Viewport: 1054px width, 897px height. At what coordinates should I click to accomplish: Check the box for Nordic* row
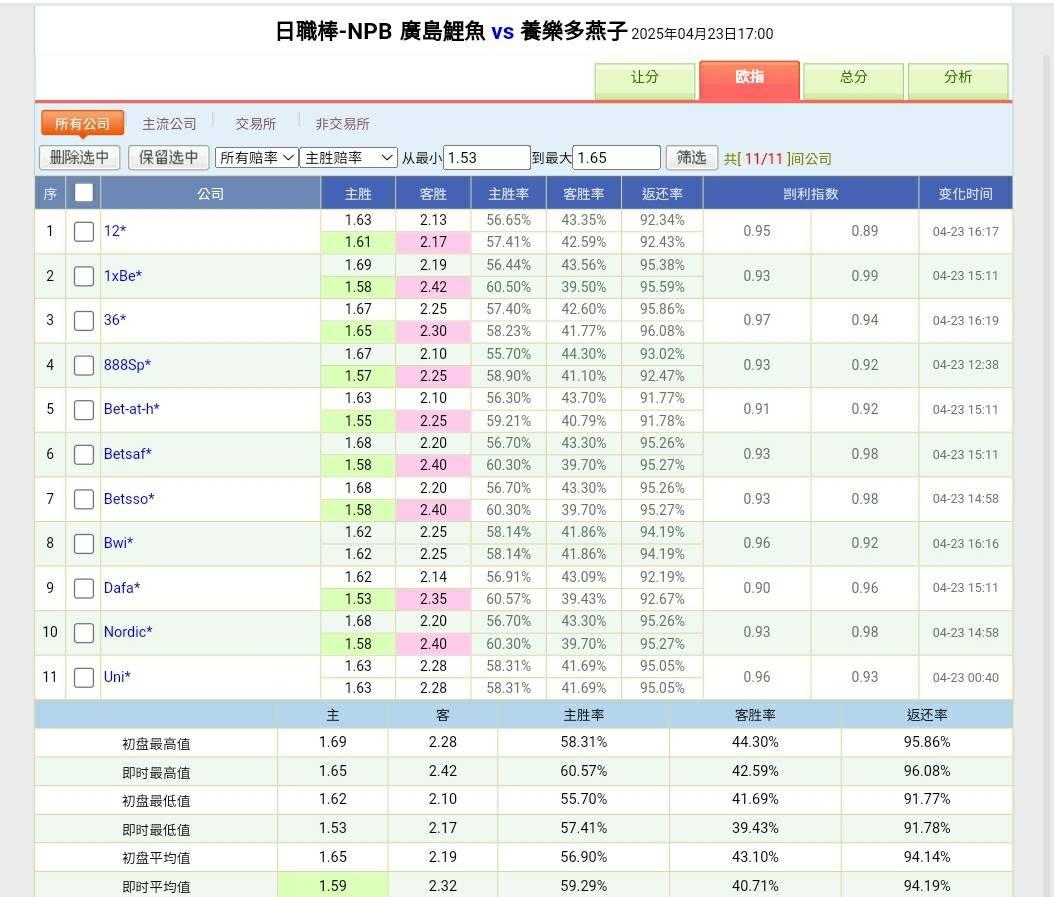[x=83, y=633]
